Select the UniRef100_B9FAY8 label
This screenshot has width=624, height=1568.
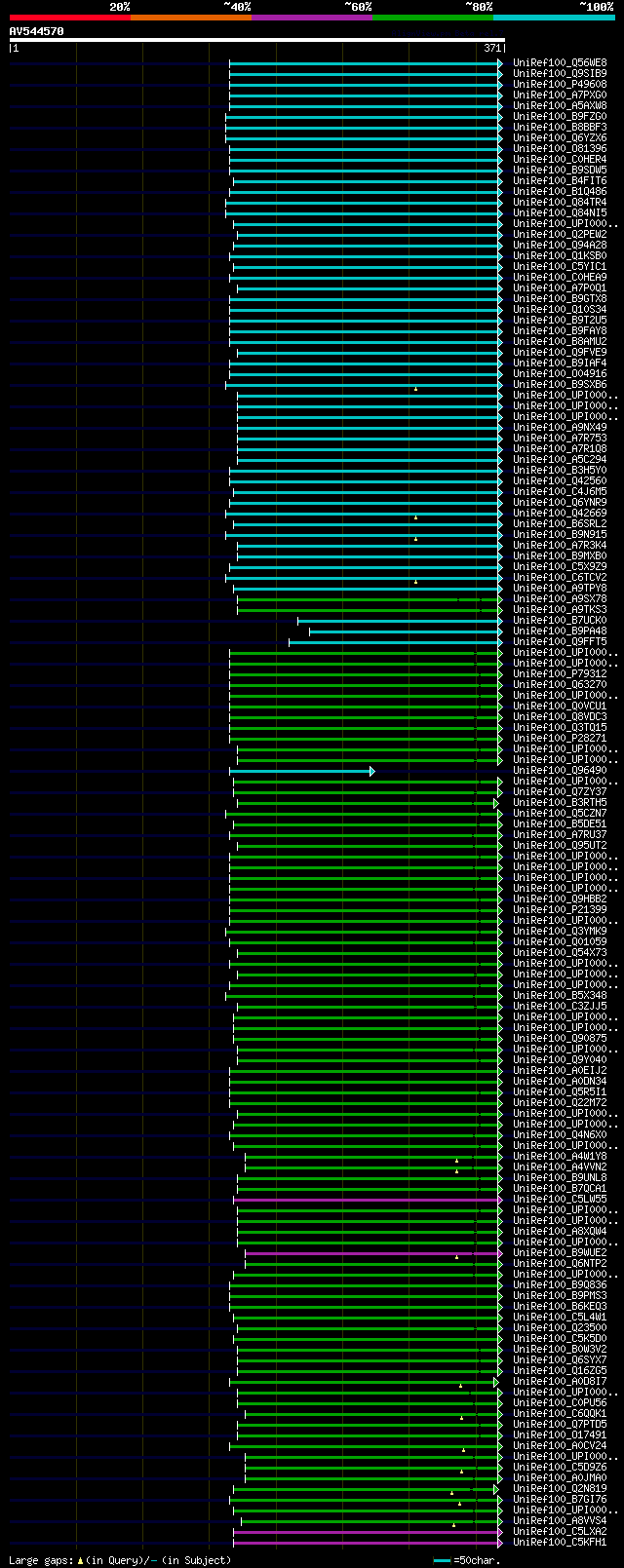pos(560,330)
